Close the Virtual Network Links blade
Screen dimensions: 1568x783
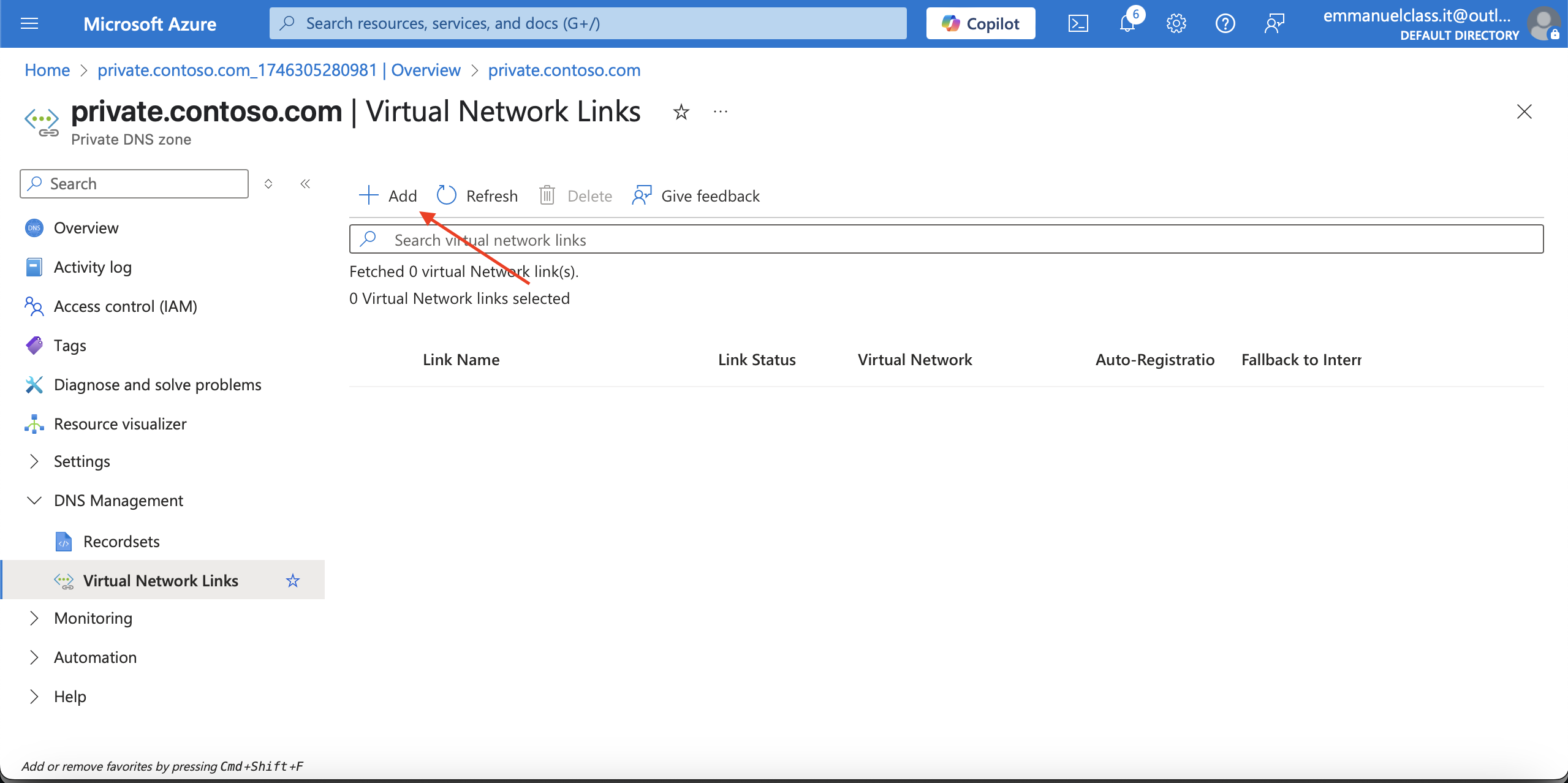pos(1524,112)
